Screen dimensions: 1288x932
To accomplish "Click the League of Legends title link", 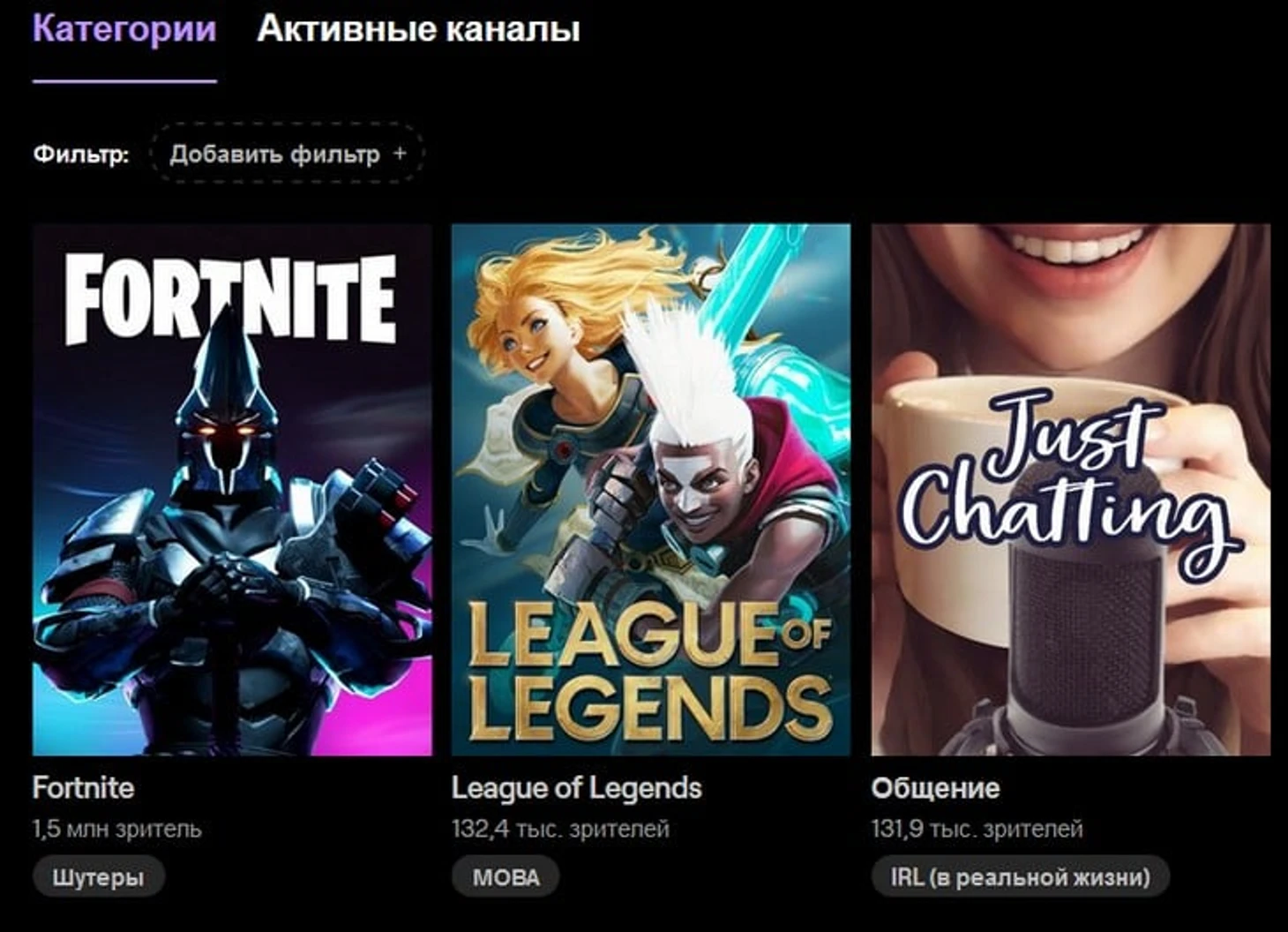I will pos(577,787).
